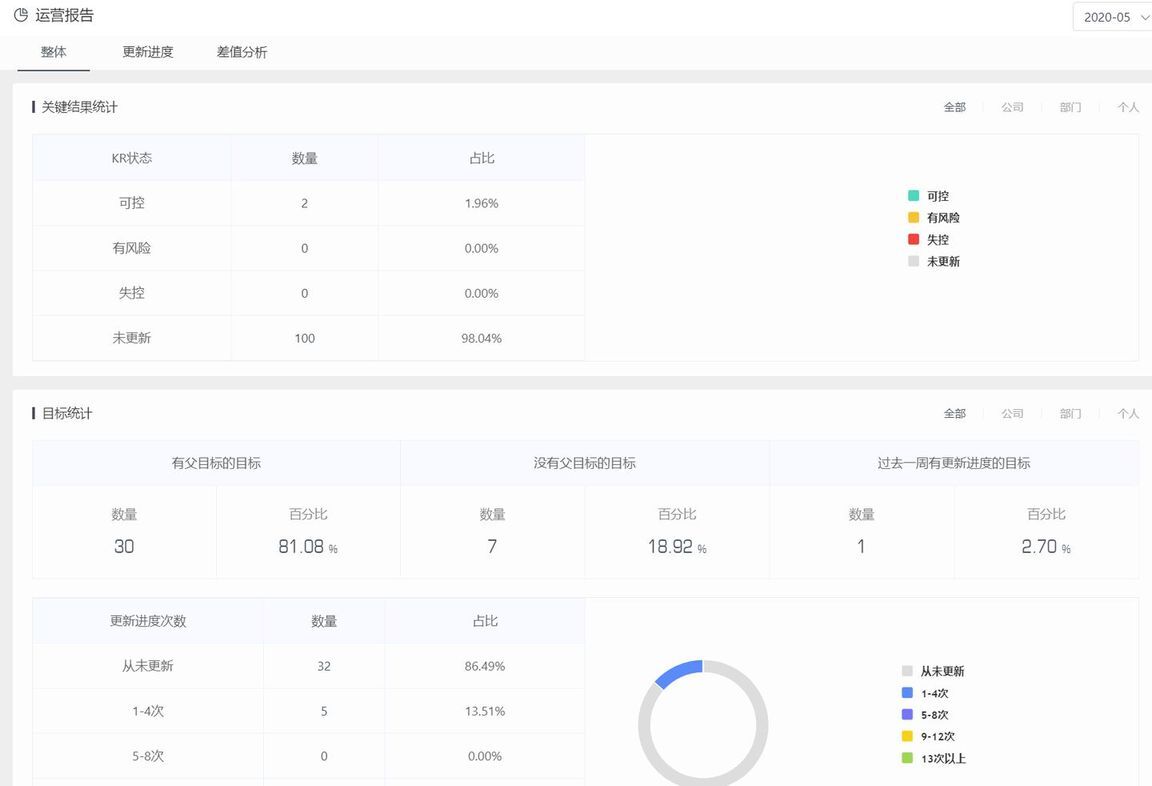Toggle the 未更新 gray legend swatch

point(913,261)
